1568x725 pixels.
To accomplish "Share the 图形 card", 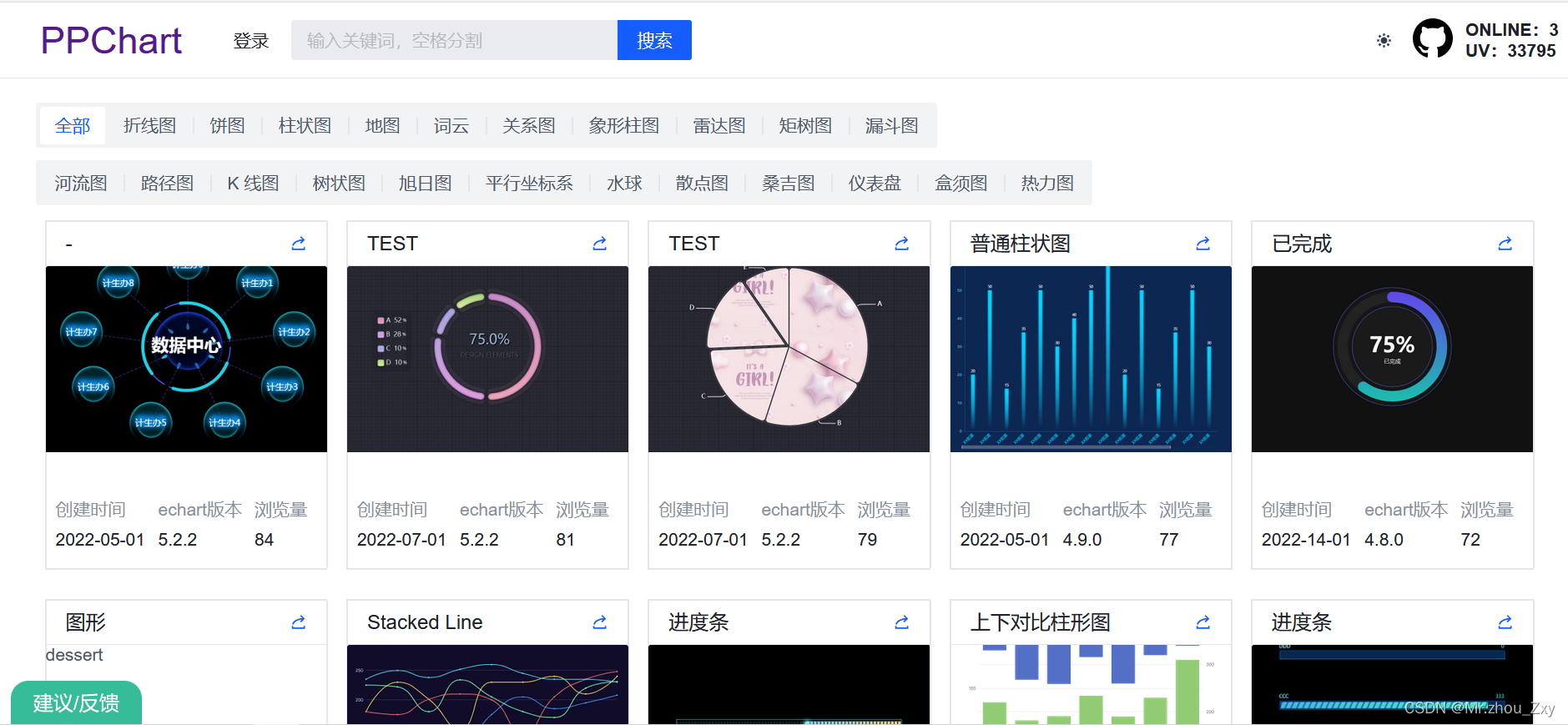I will click(x=298, y=622).
